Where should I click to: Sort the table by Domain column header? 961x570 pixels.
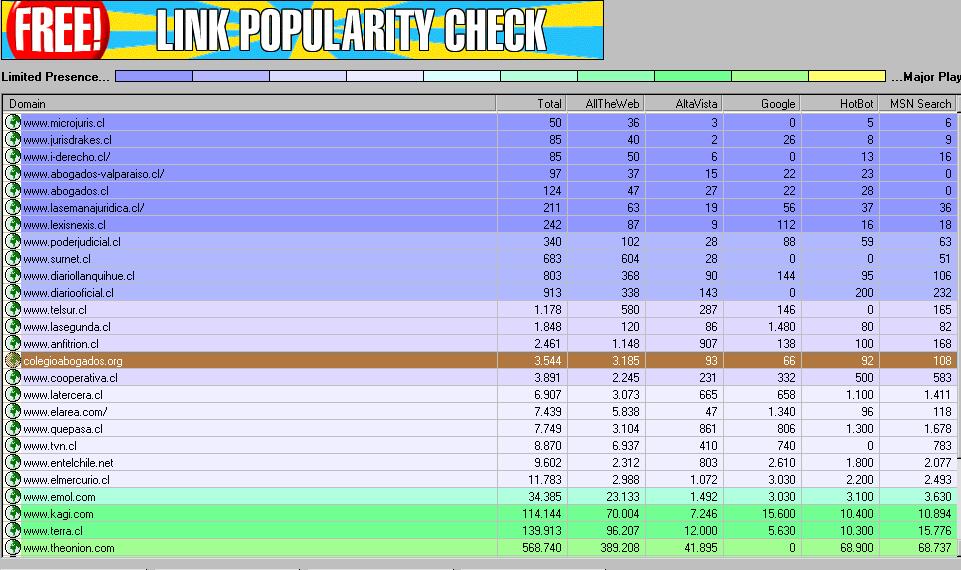coord(249,104)
